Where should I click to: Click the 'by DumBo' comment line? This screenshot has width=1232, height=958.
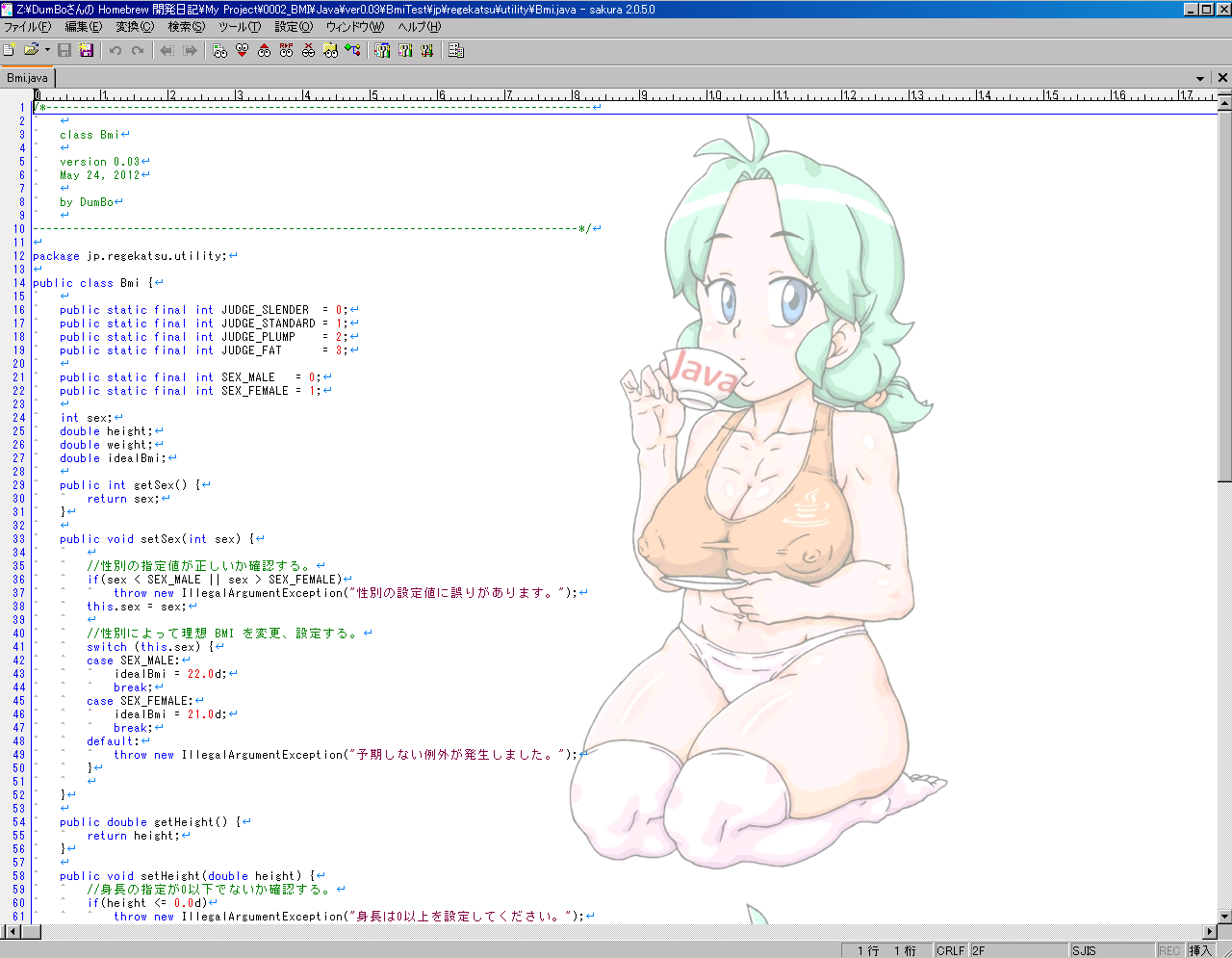pyautogui.click(x=87, y=202)
